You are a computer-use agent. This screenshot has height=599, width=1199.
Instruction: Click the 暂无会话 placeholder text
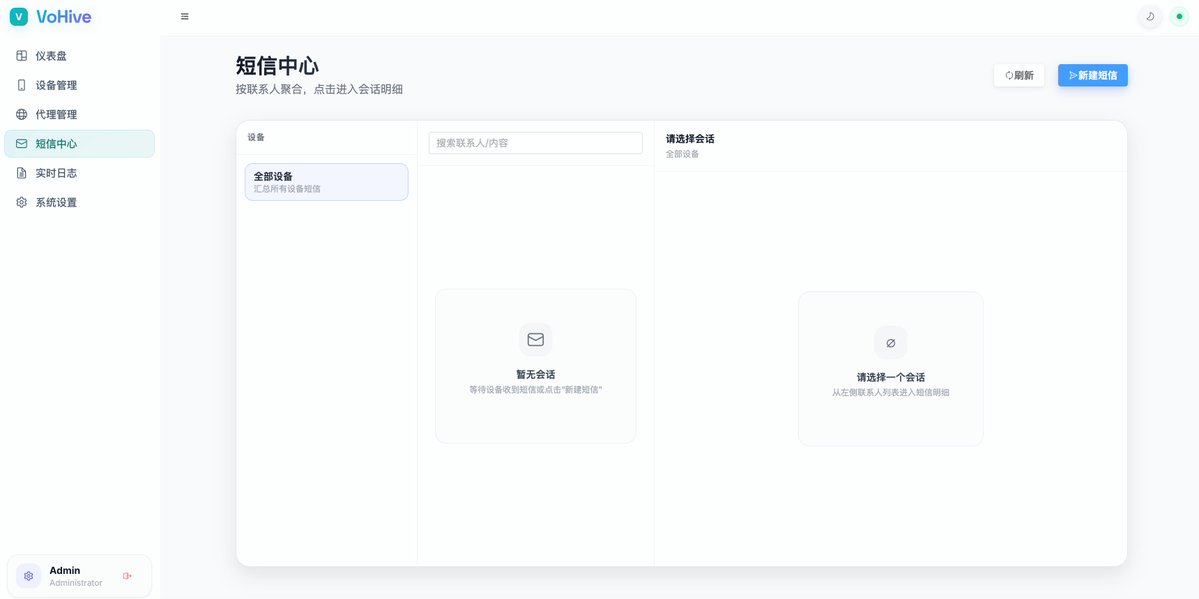535,374
